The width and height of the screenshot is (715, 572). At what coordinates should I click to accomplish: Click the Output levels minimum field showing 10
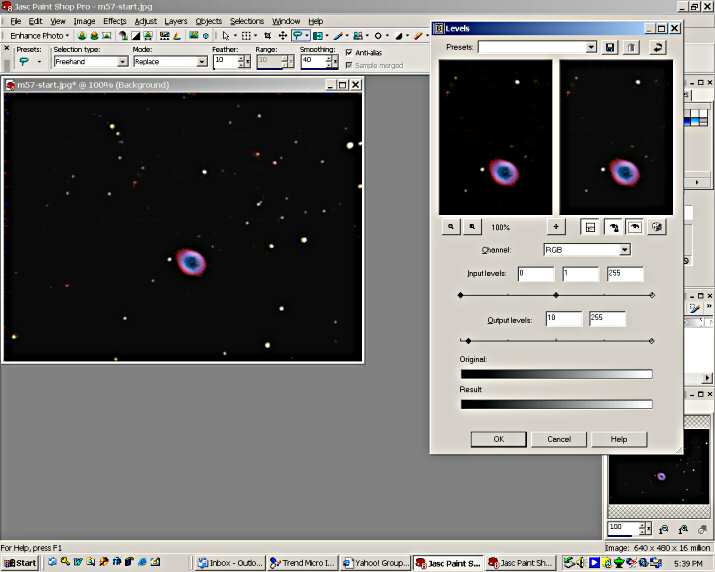[564, 319]
